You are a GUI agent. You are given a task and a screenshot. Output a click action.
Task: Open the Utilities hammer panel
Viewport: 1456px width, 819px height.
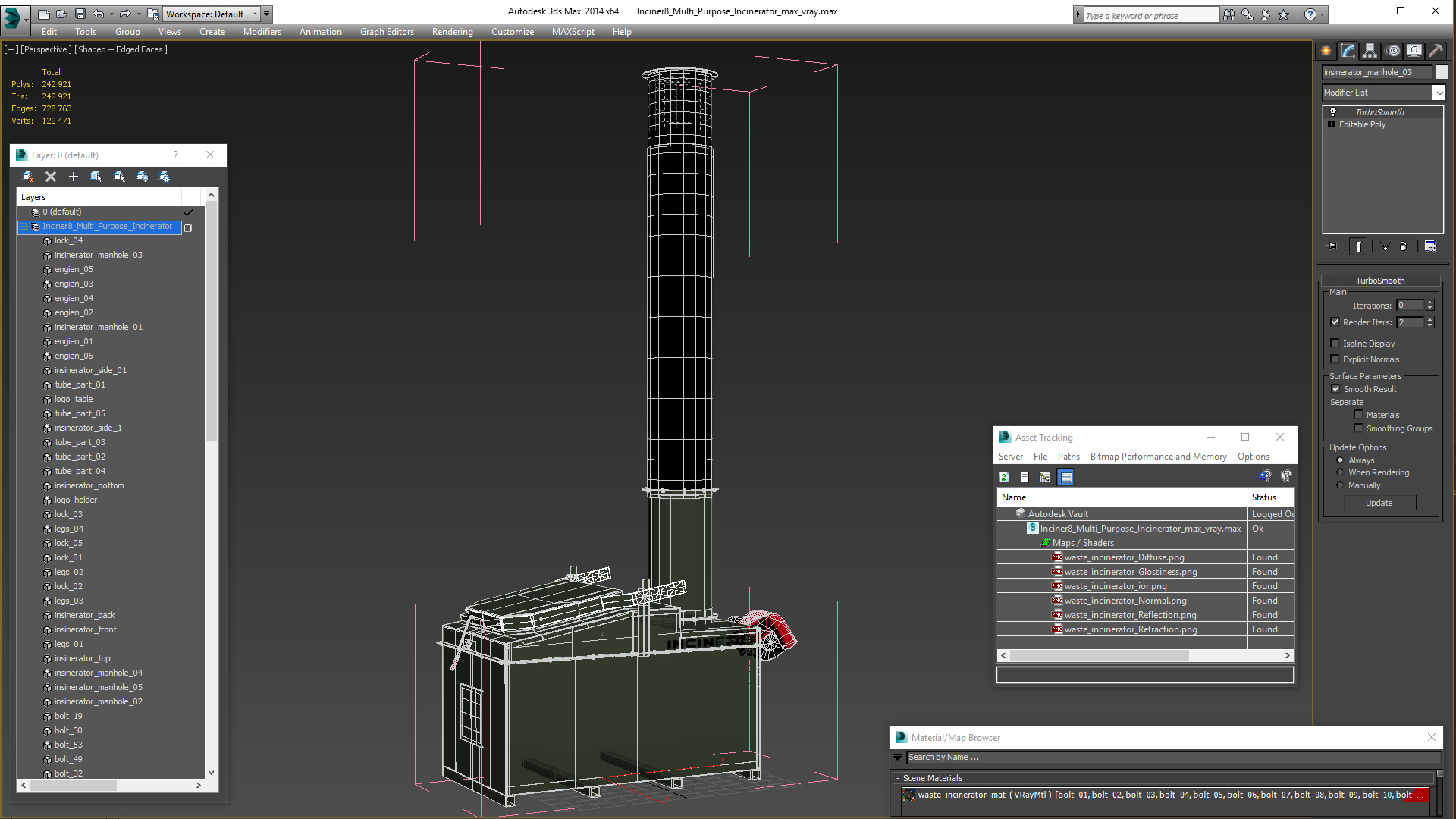1435,51
